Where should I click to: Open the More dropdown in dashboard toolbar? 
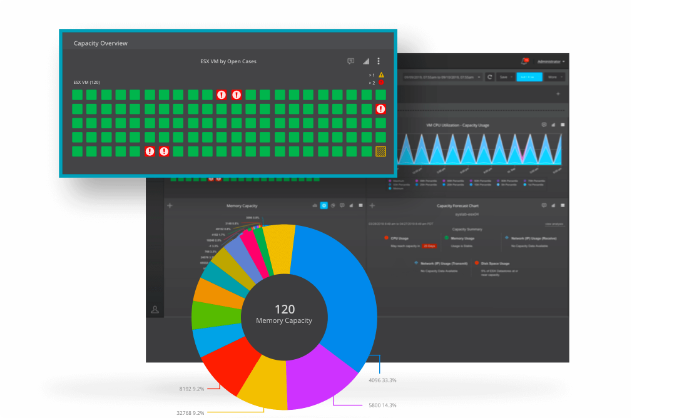tap(554, 77)
